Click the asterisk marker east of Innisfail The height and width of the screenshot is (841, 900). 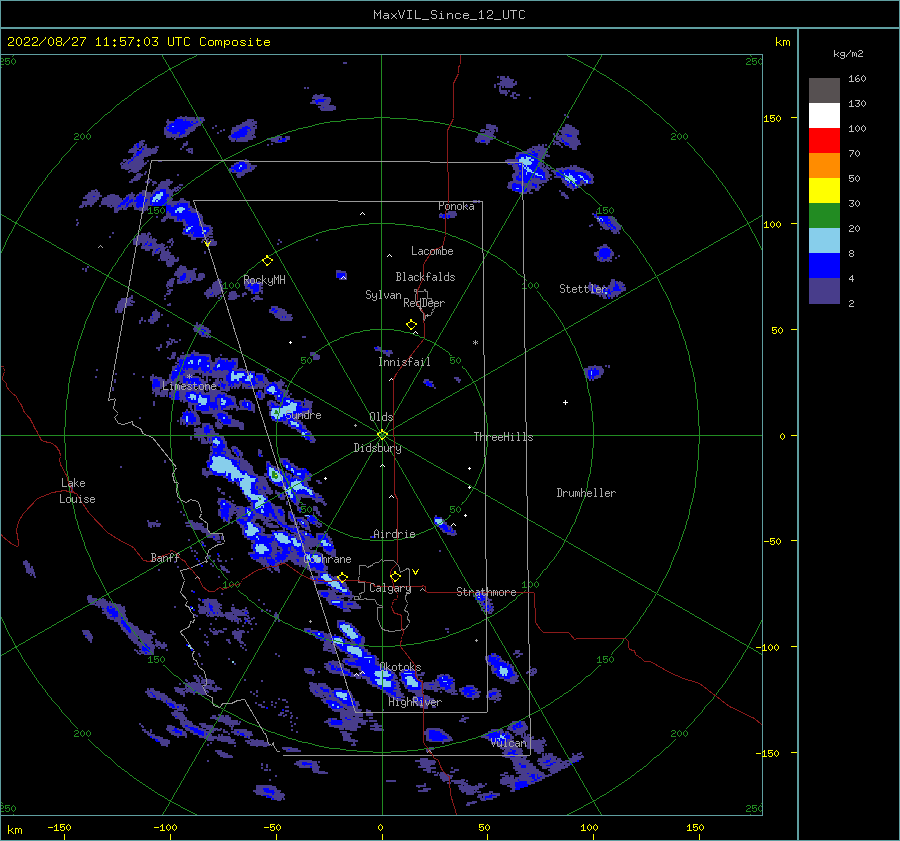click(475, 343)
